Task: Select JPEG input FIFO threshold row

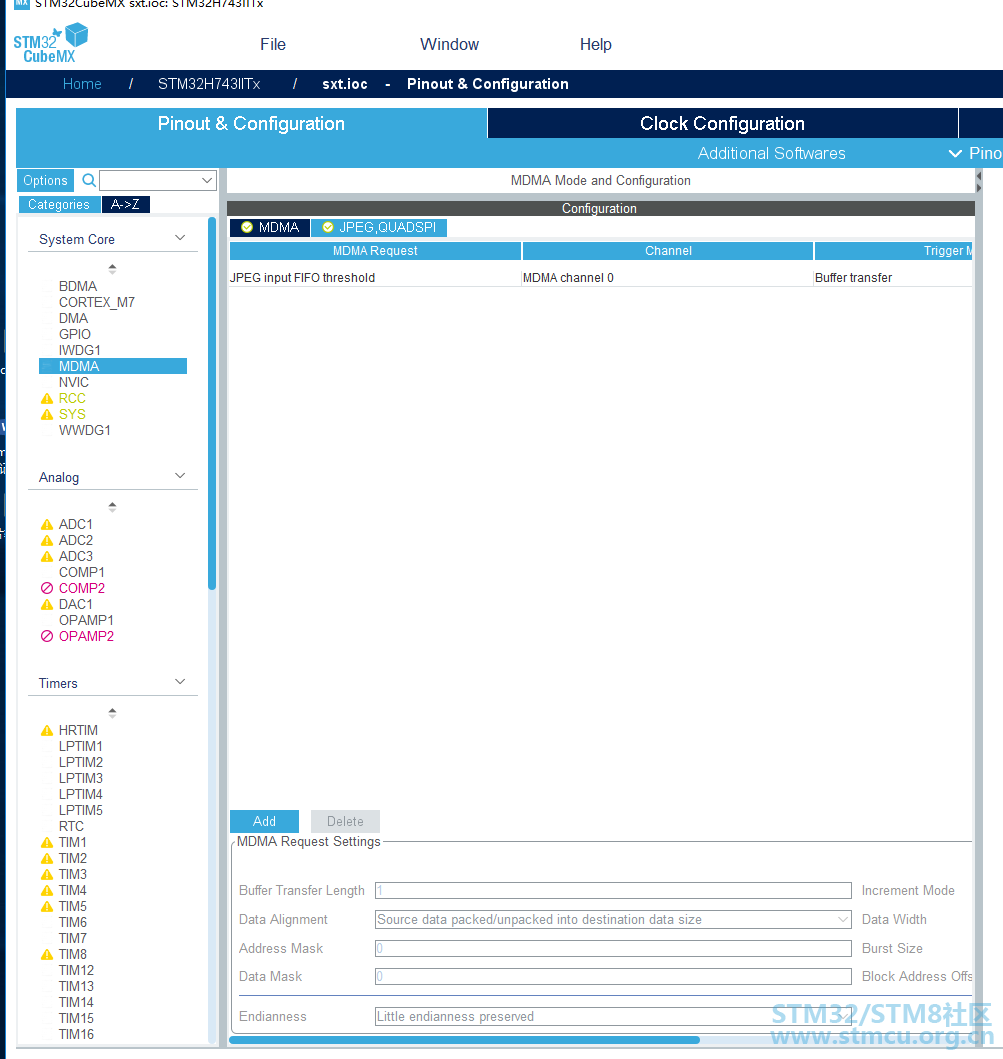Action: click(600, 278)
